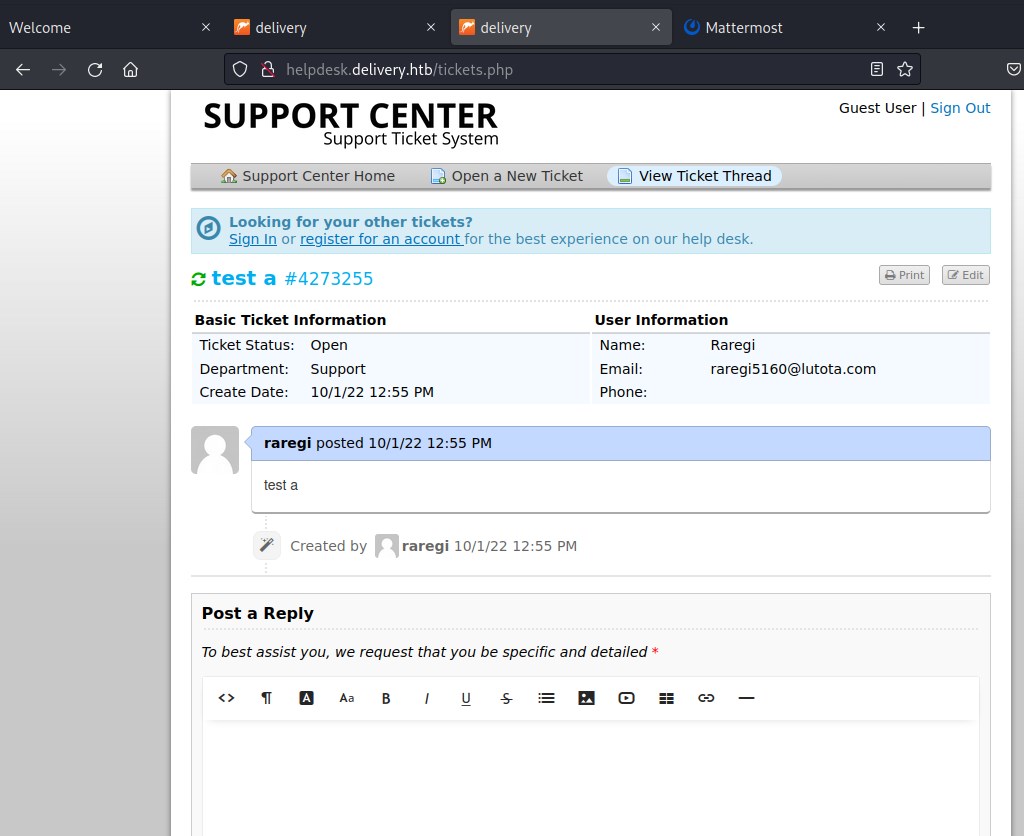The height and width of the screenshot is (836, 1024).
Task: Insert a horizontal line in the reply
Action: [x=746, y=698]
